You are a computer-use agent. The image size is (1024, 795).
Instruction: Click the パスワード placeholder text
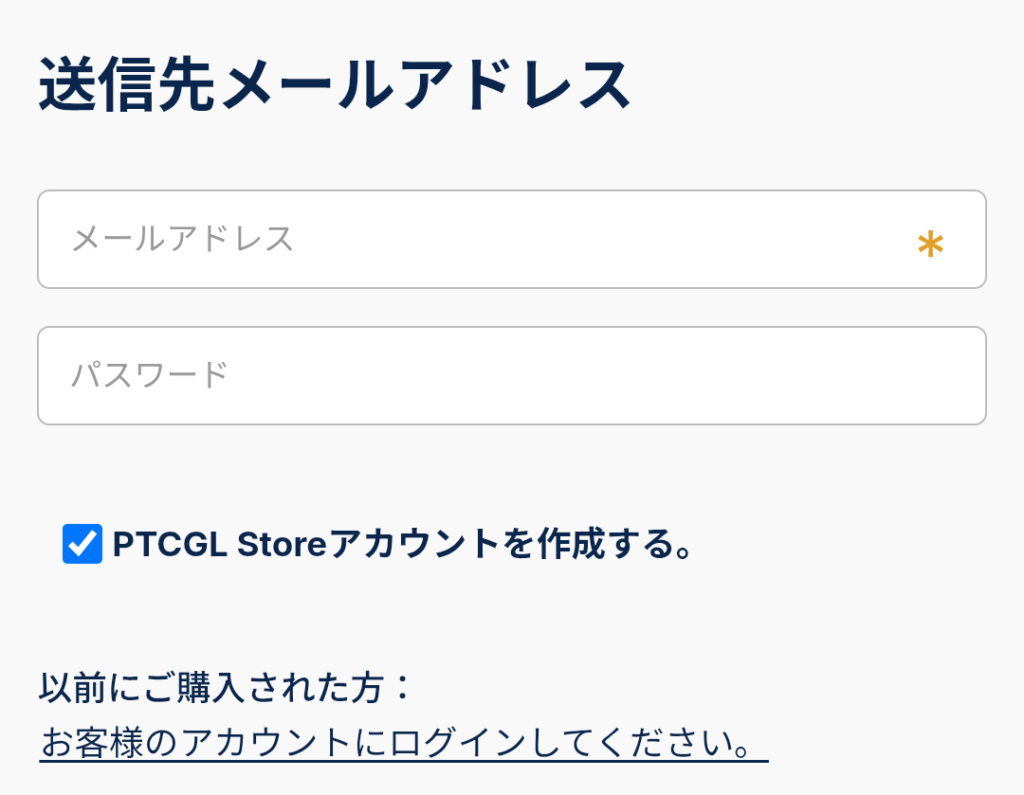point(150,375)
